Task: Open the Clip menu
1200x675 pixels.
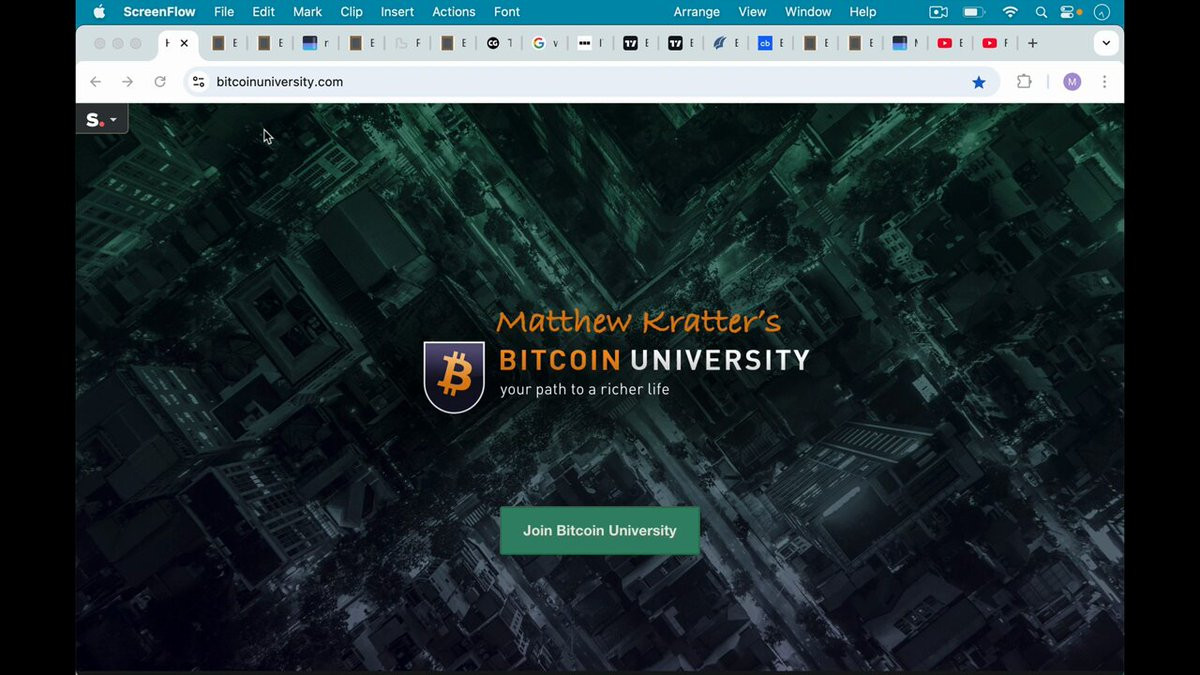Action: 351,12
